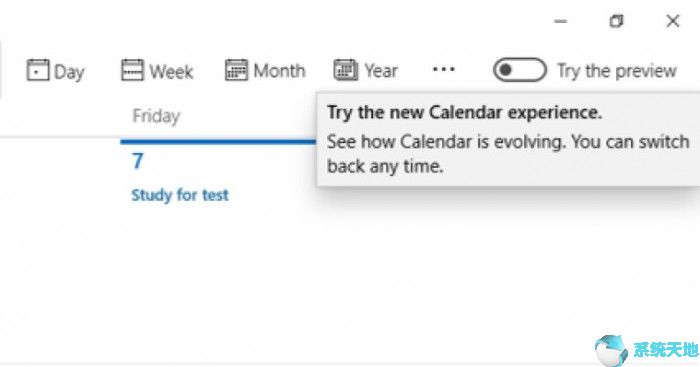The width and height of the screenshot is (700, 367).
Task: Switch to the Week text label
Action: pyautogui.click(x=171, y=71)
